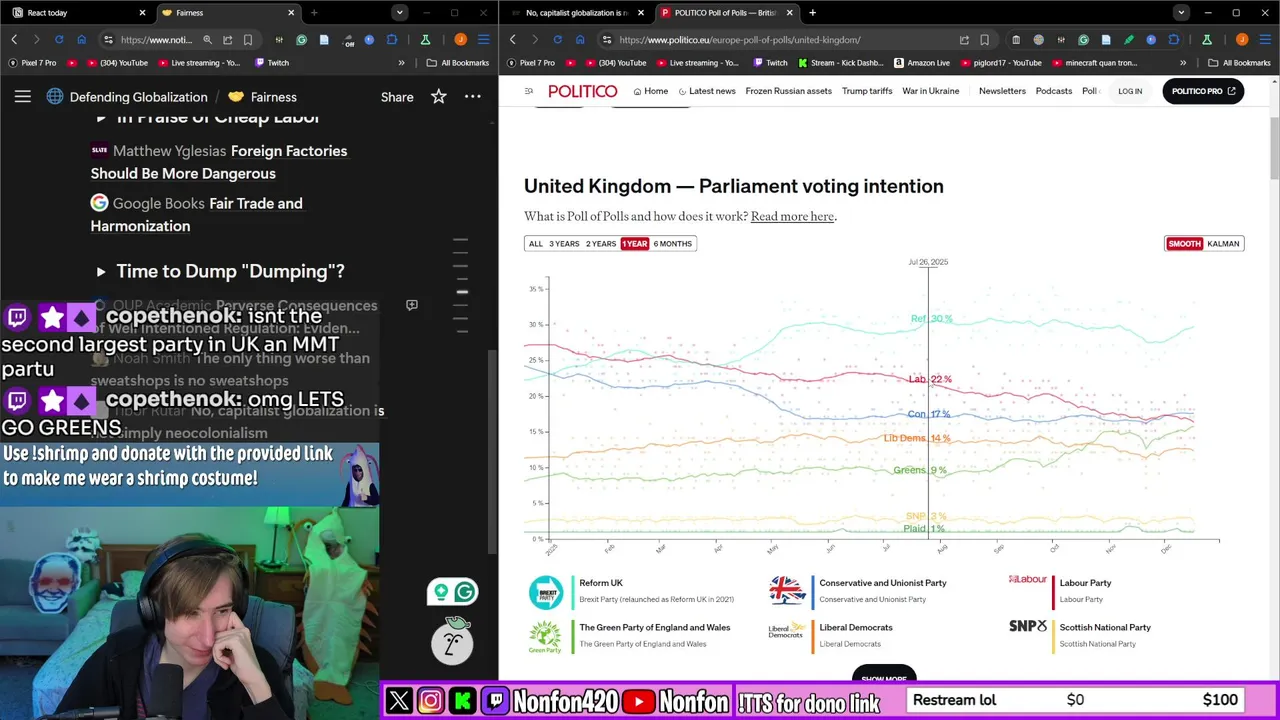Open Latest news in POLITICO nav
The width and height of the screenshot is (1280, 720).
[x=707, y=91]
